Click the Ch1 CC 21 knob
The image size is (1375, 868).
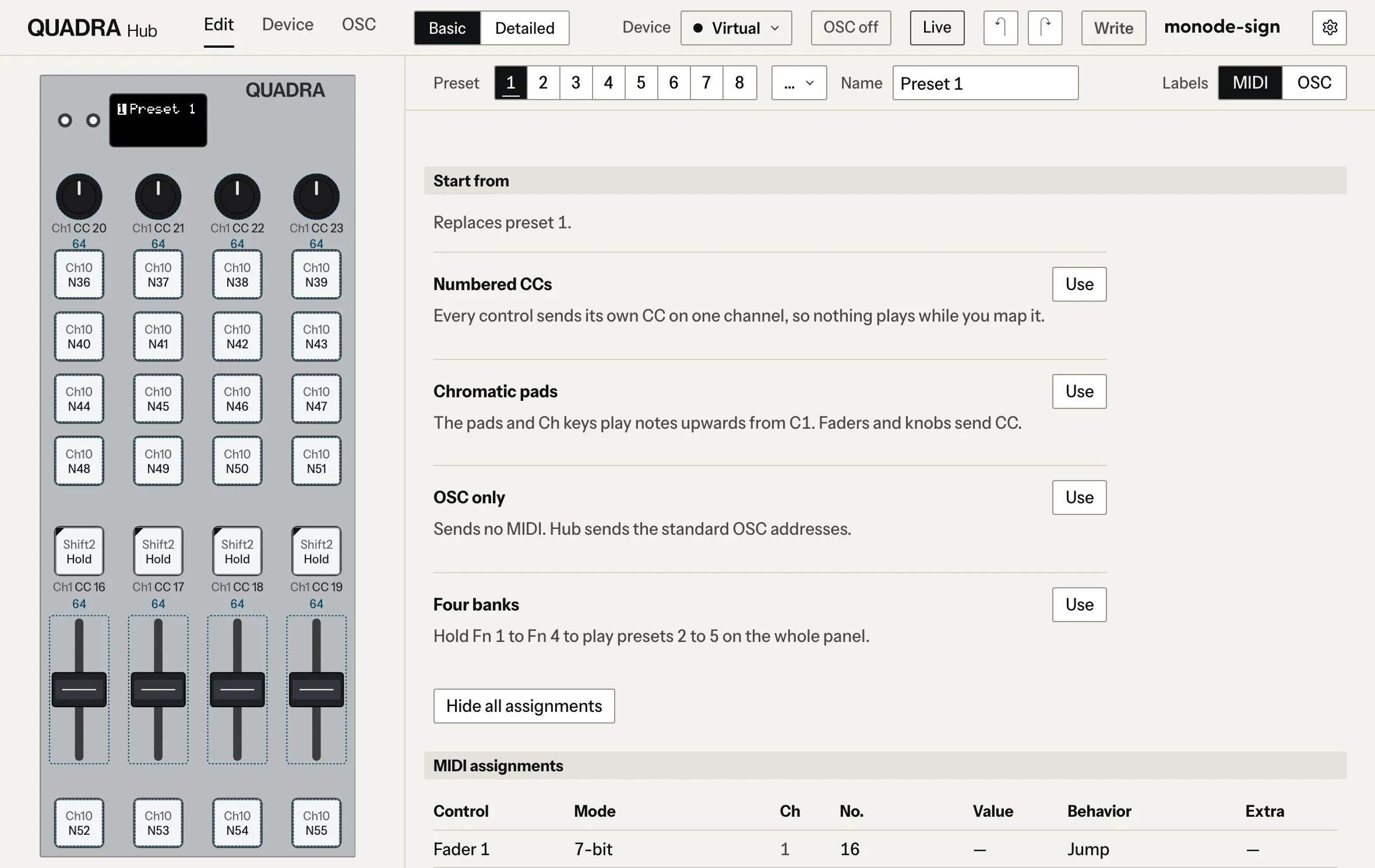158,196
